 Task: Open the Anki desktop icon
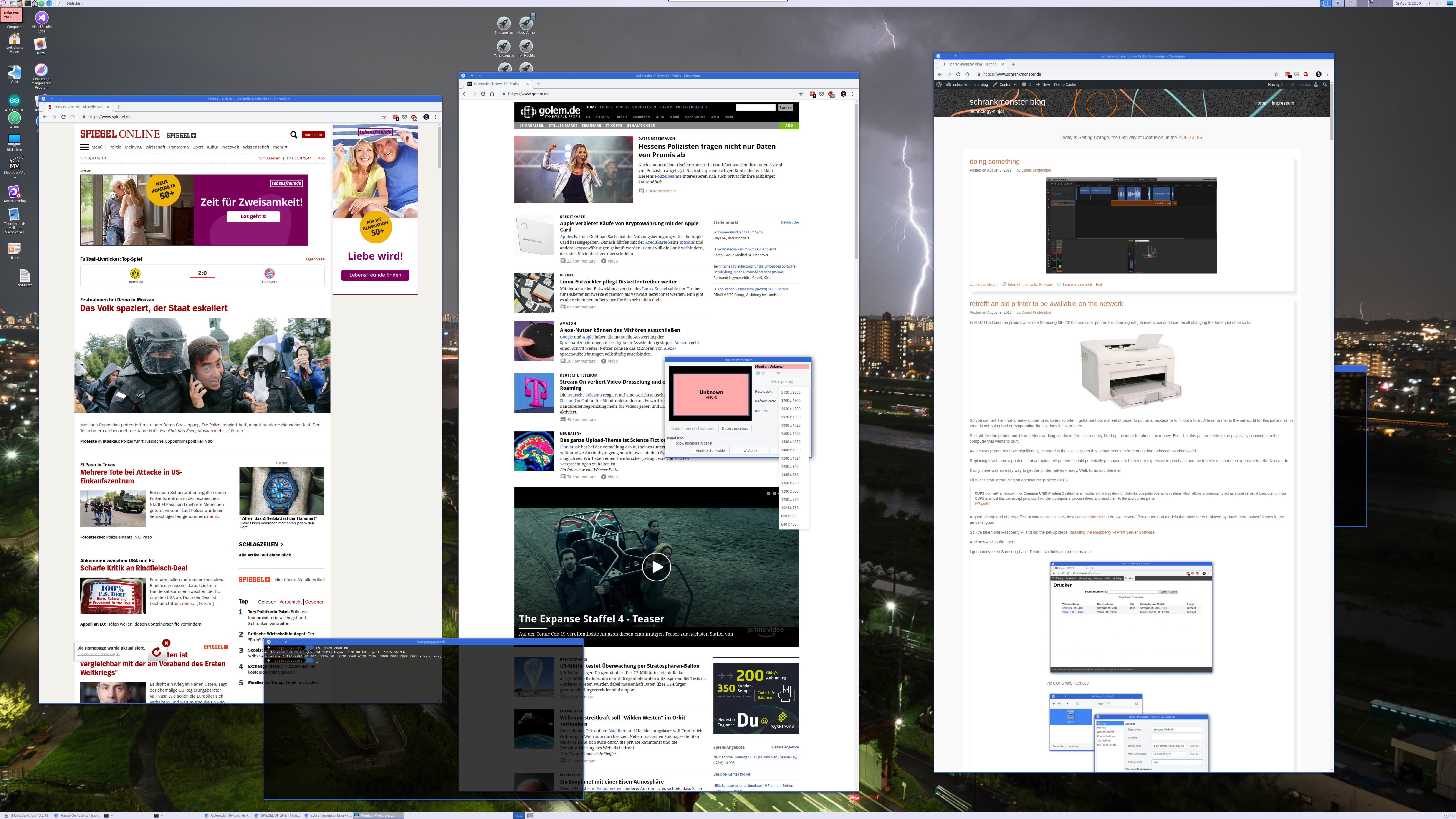15,73
